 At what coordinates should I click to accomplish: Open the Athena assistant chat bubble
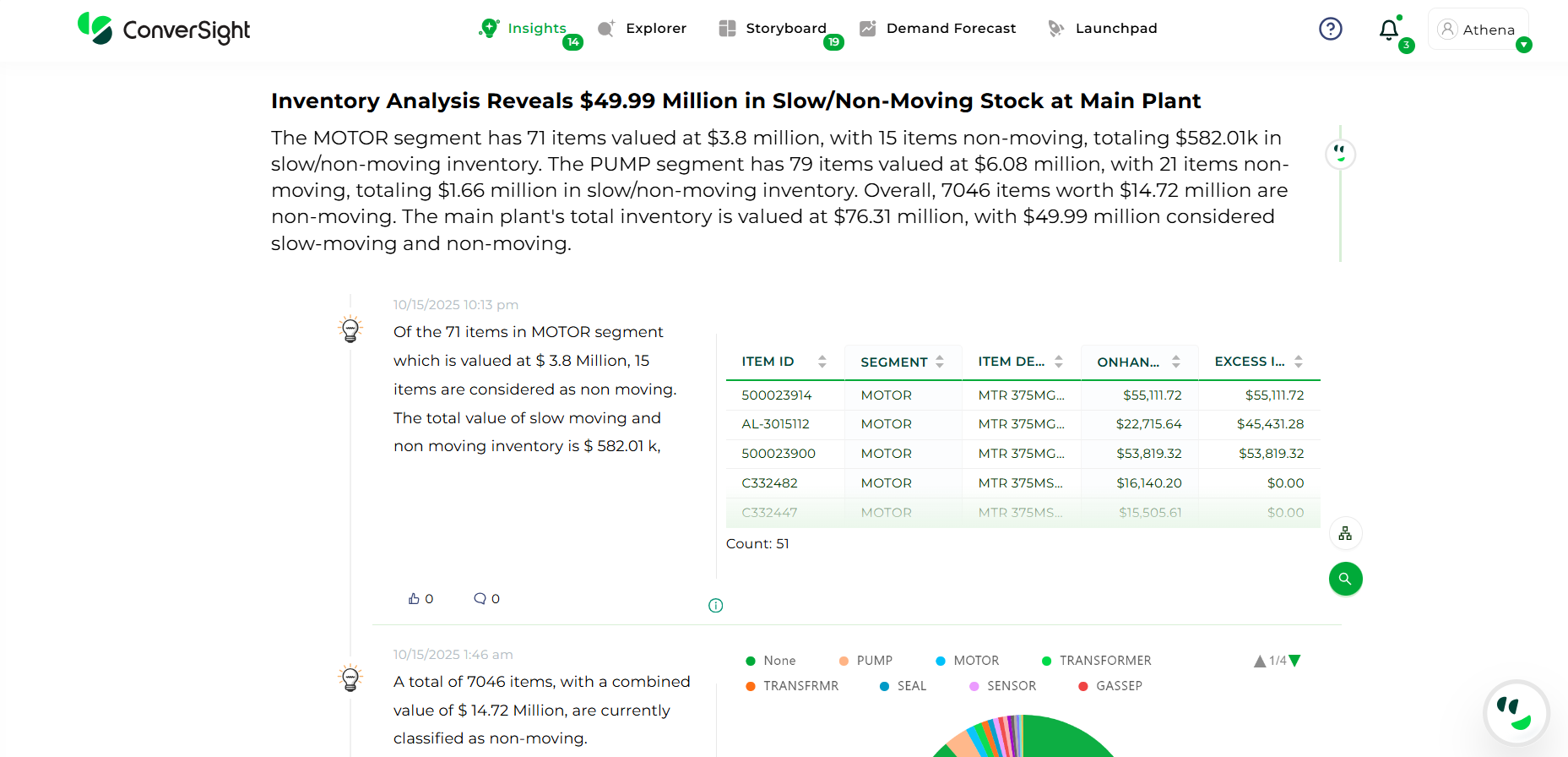click(1516, 712)
